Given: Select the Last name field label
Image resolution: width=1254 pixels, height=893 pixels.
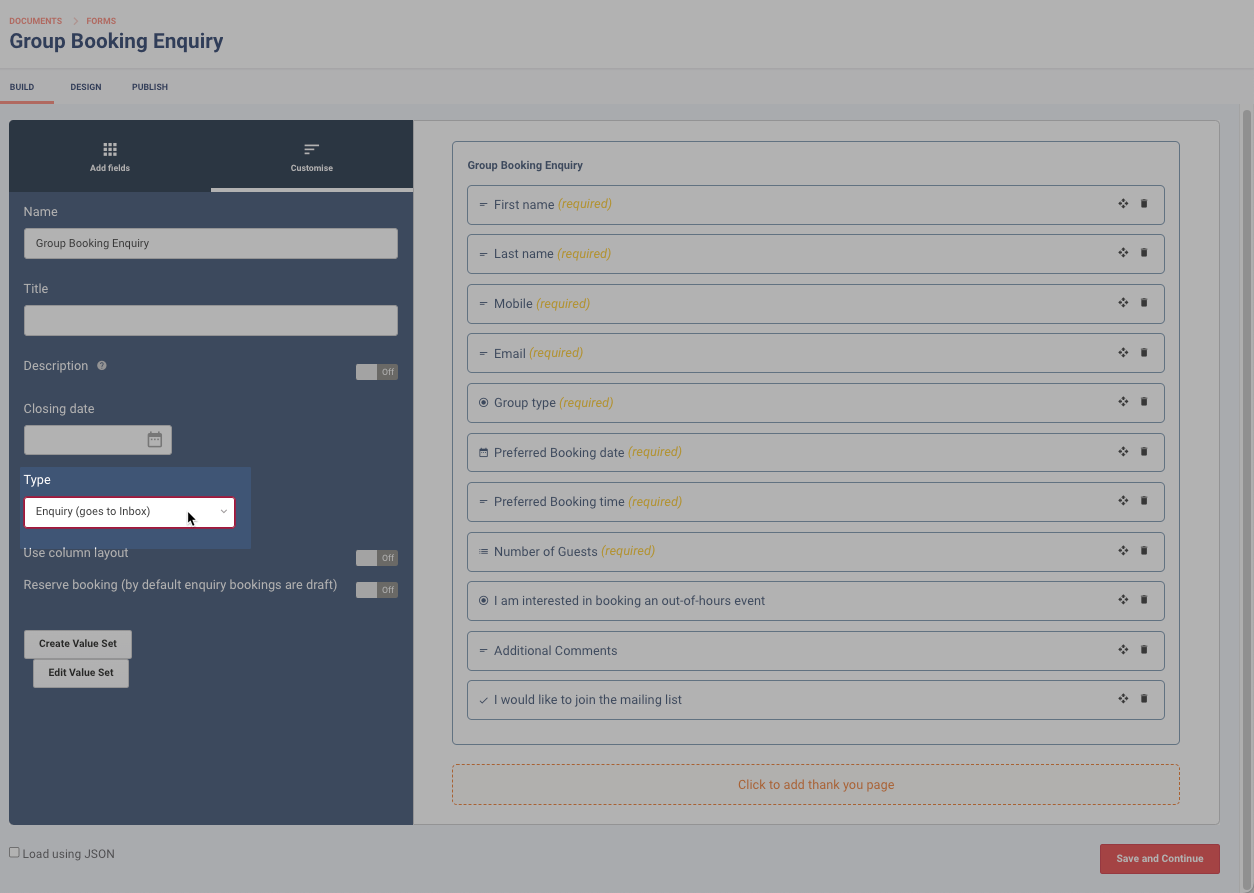Looking at the screenshot, I should click(524, 254).
